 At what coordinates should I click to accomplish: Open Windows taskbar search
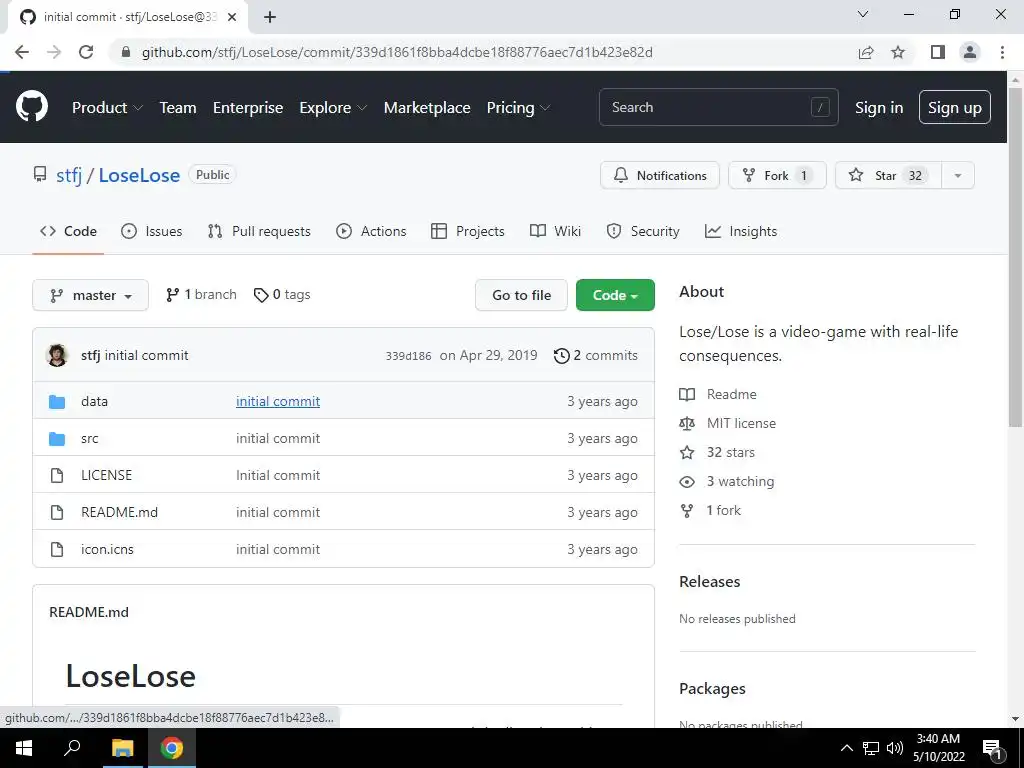(72, 748)
